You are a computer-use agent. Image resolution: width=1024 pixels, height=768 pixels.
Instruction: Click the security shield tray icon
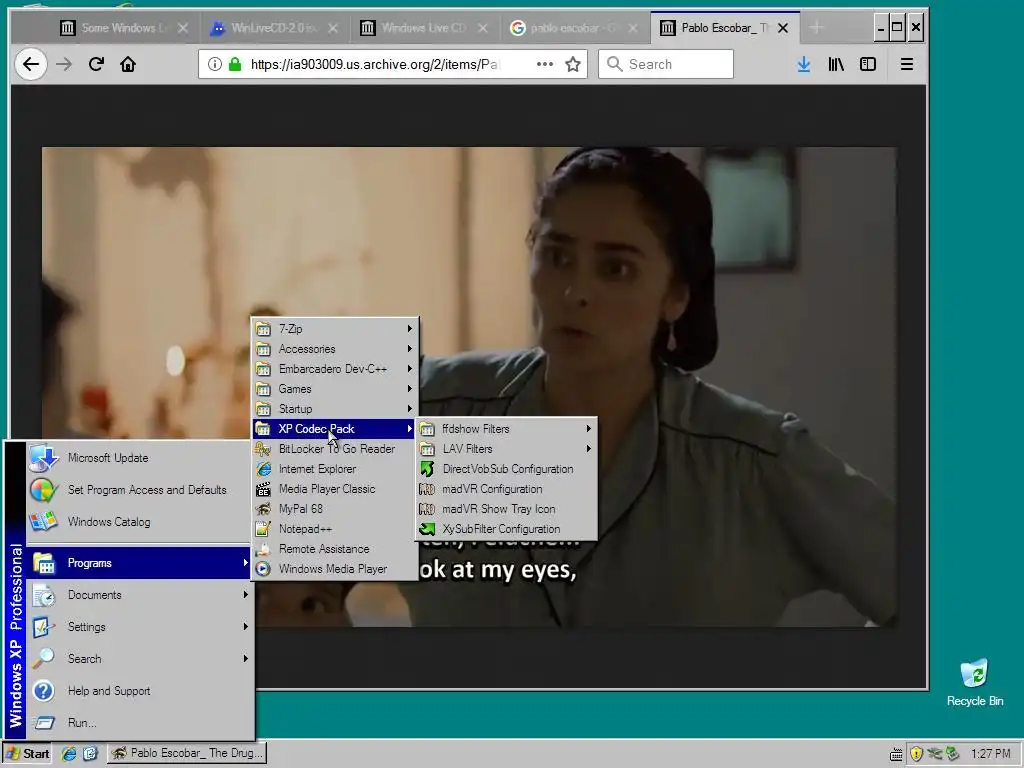(916, 754)
